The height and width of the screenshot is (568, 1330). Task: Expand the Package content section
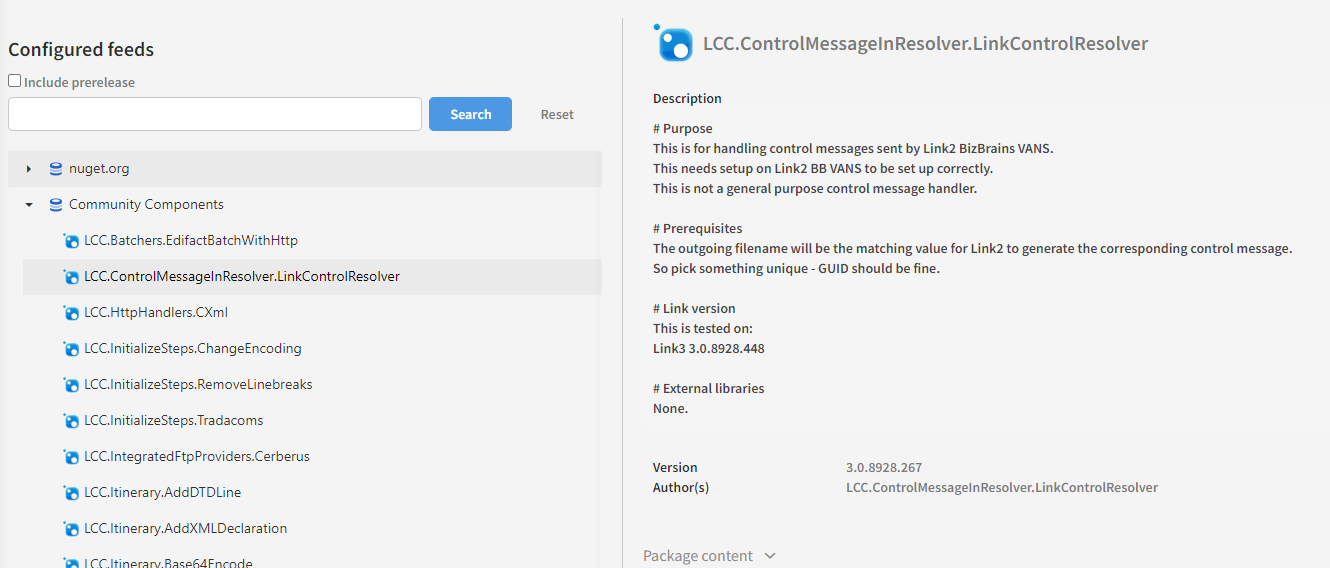point(709,556)
